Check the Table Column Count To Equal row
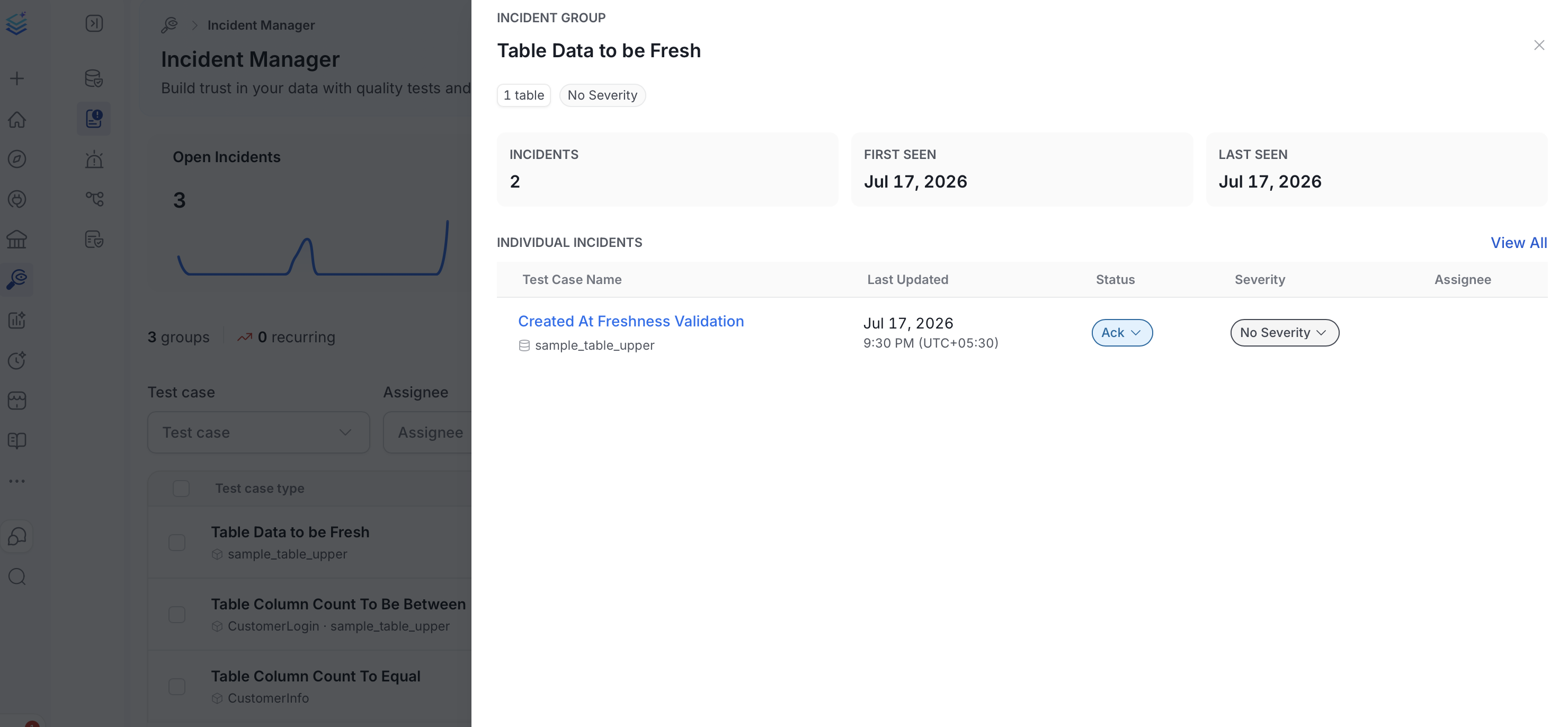The width and height of the screenshot is (1568, 727). coord(177,687)
